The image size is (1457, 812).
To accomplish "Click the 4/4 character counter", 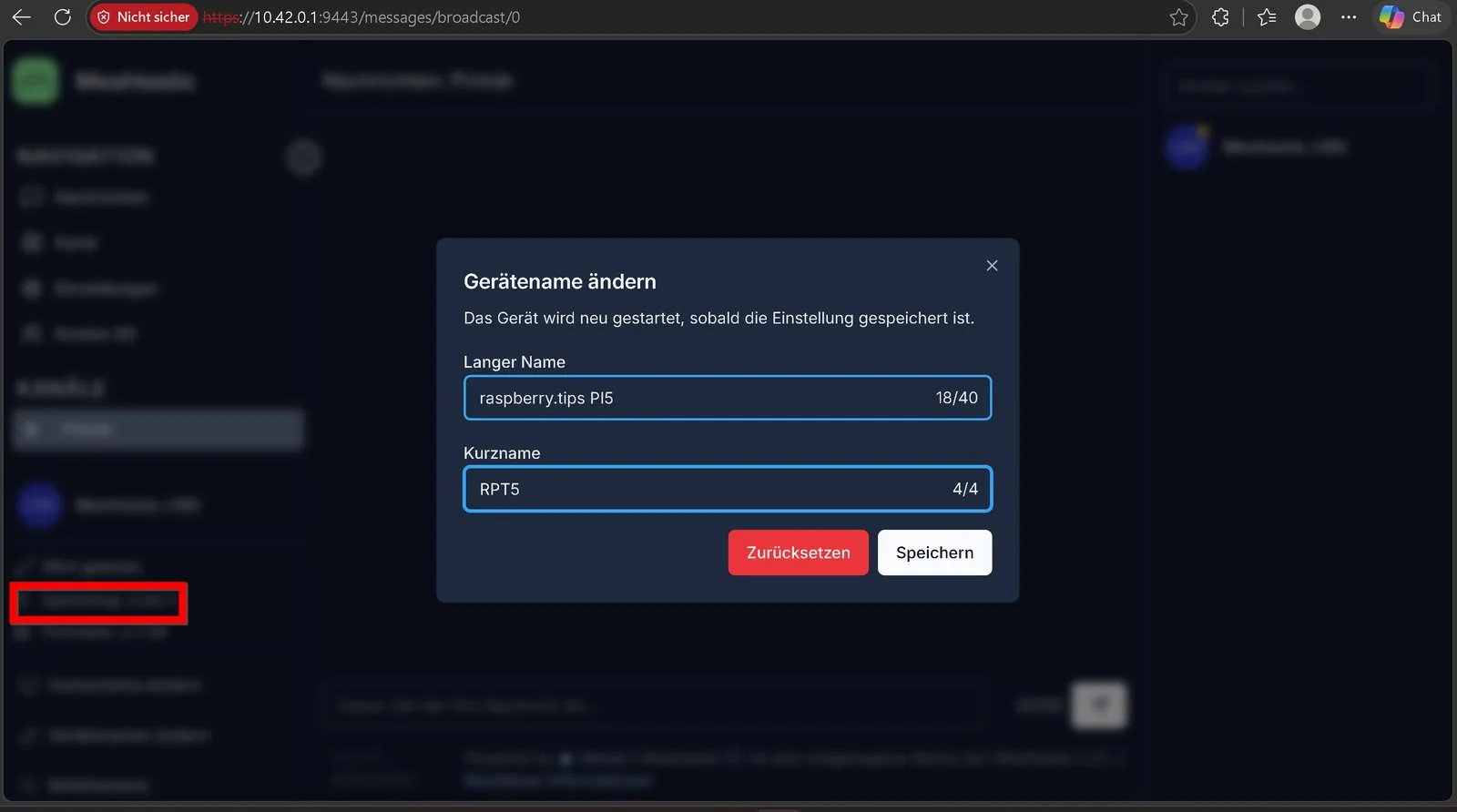I will (965, 489).
